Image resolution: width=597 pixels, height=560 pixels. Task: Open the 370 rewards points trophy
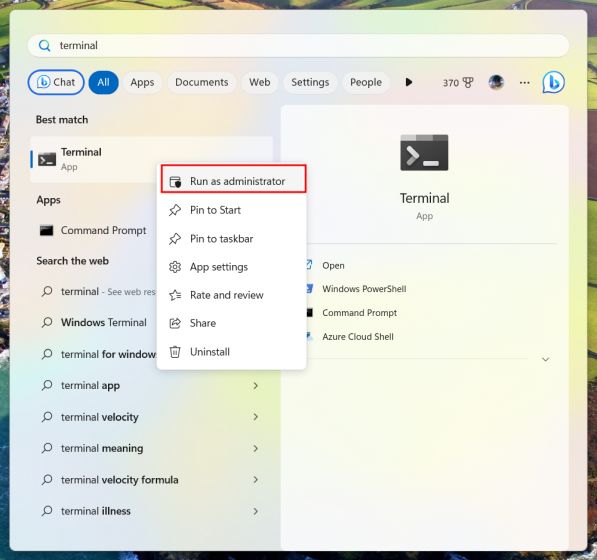tap(458, 83)
